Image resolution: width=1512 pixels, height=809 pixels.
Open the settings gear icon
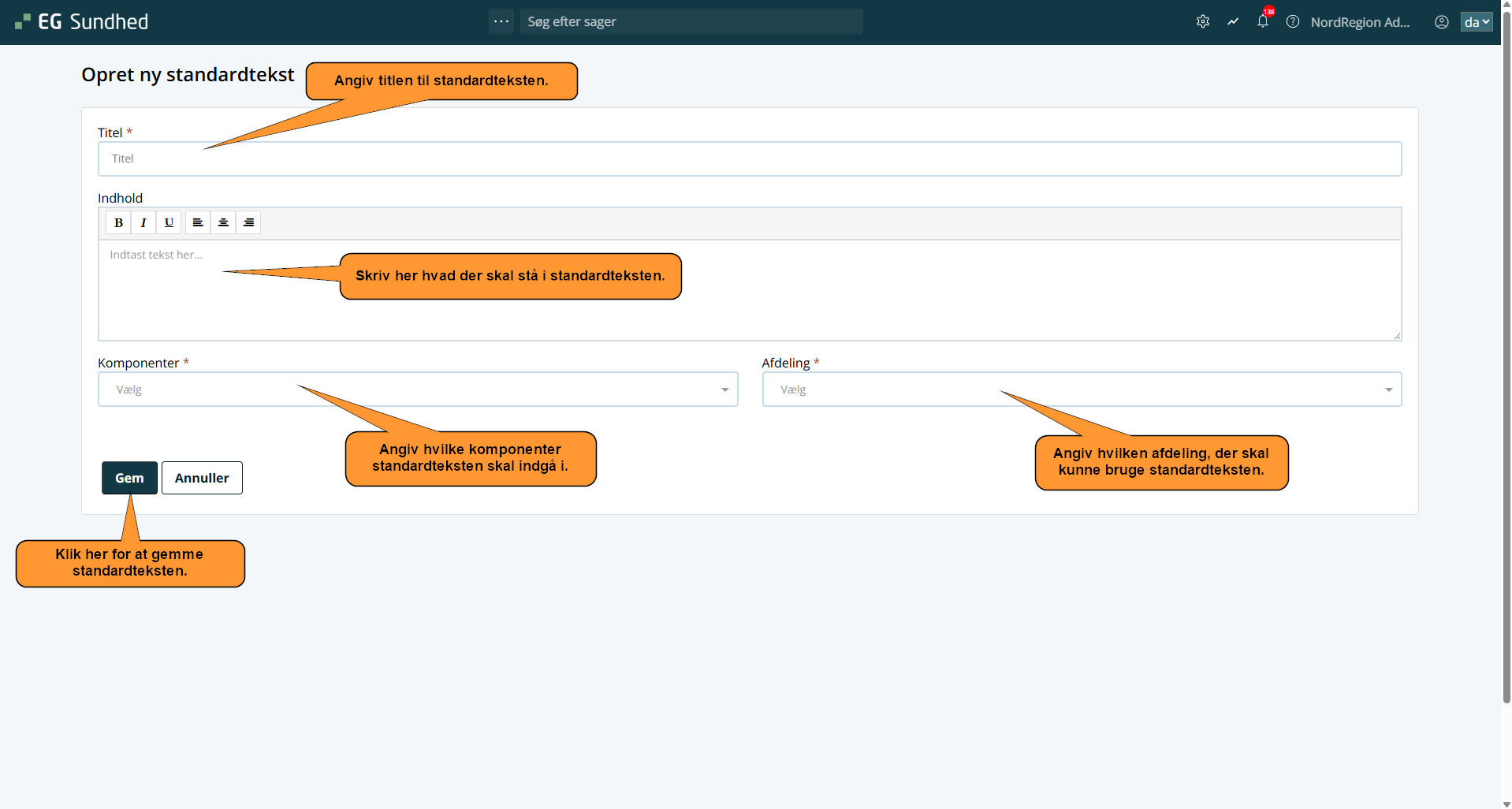pyautogui.click(x=1202, y=22)
